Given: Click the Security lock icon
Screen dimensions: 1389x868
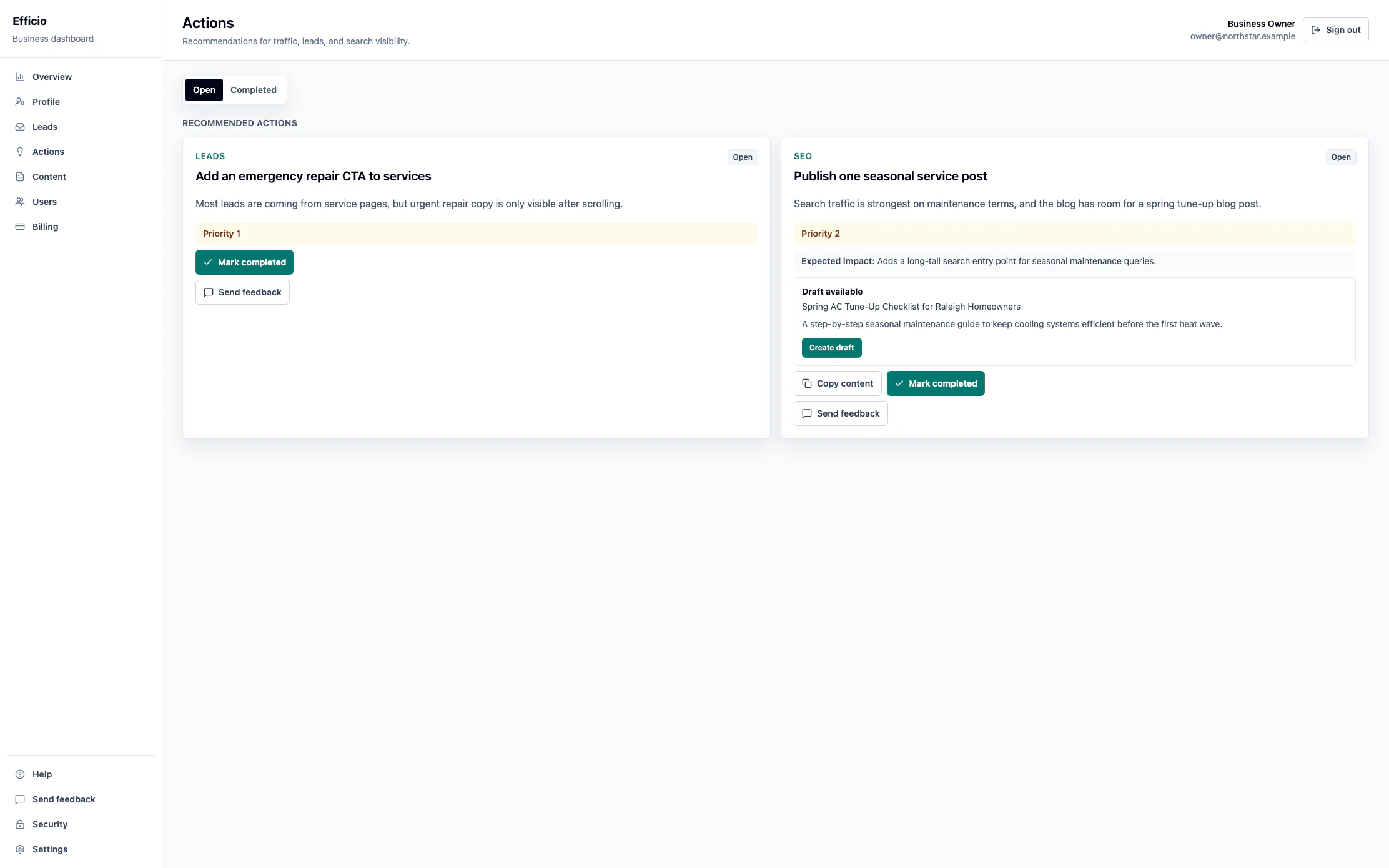Looking at the screenshot, I should [20, 824].
